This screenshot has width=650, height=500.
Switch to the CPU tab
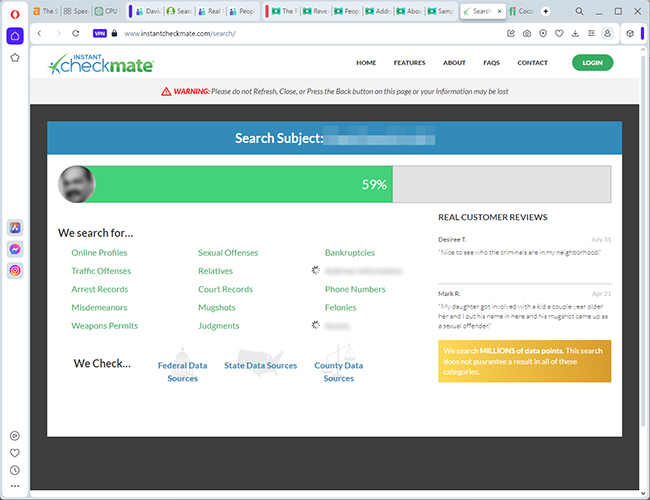click(x=107, y=11)
